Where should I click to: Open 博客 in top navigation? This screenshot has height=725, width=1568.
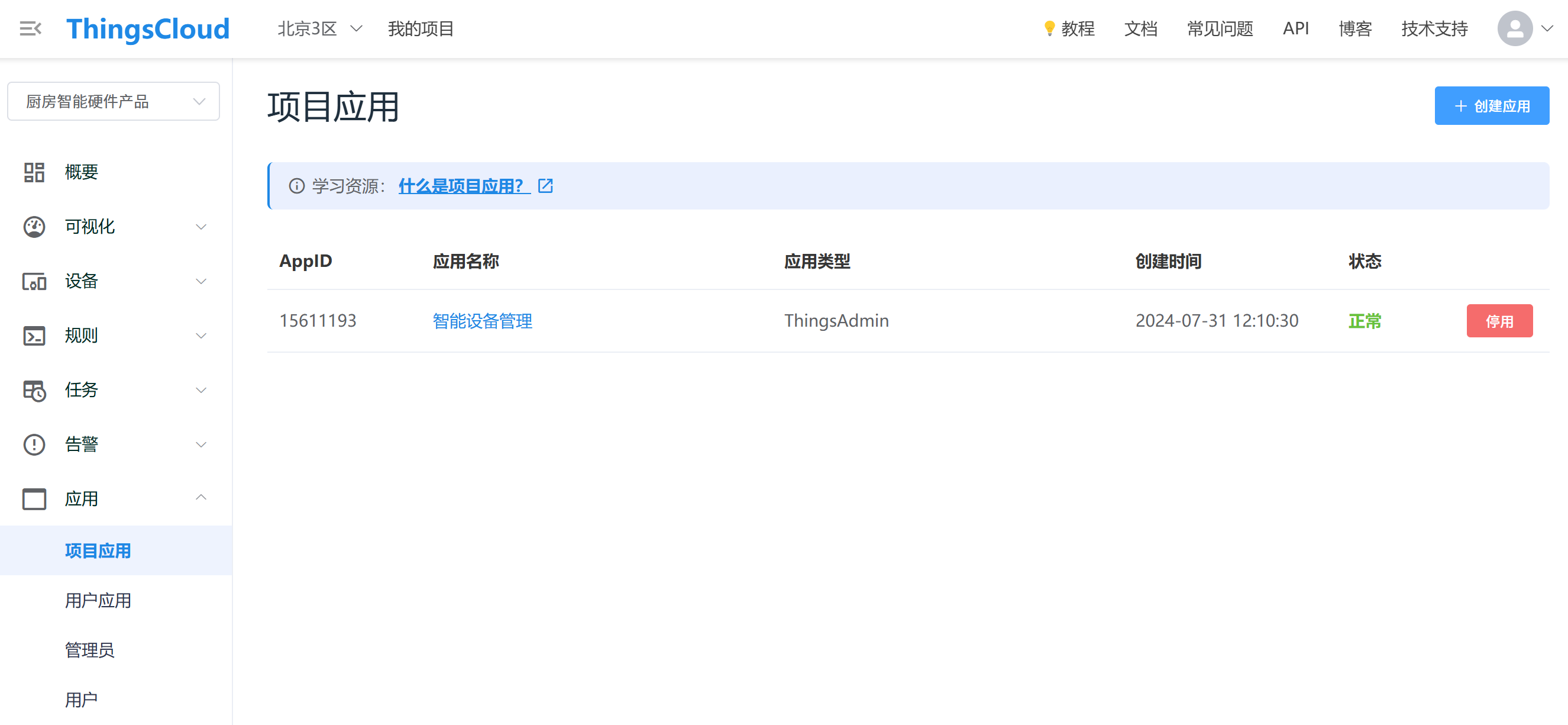click(x=1355, y=28)
